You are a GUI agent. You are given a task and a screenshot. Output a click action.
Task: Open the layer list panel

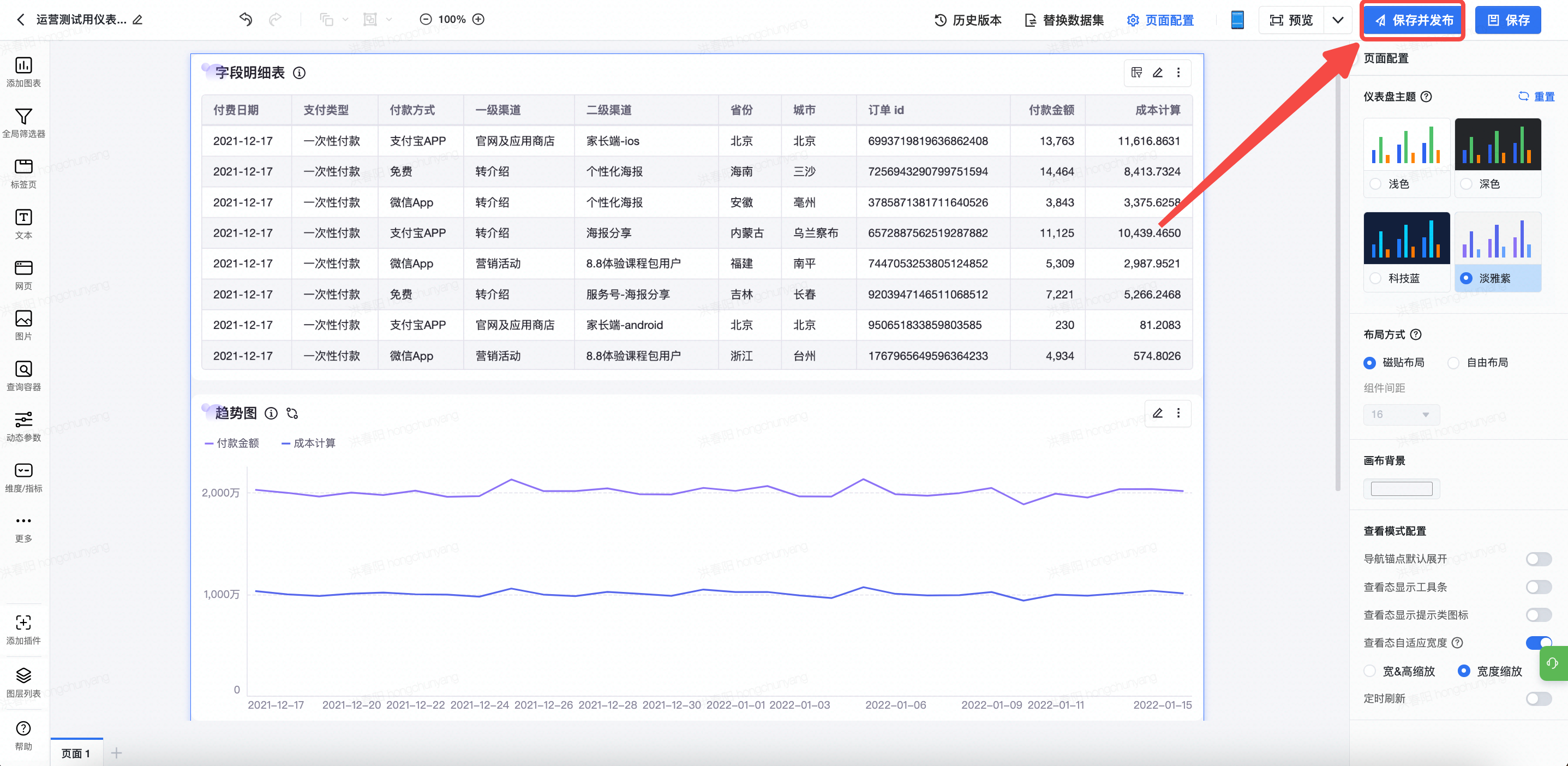coord(23,681)
